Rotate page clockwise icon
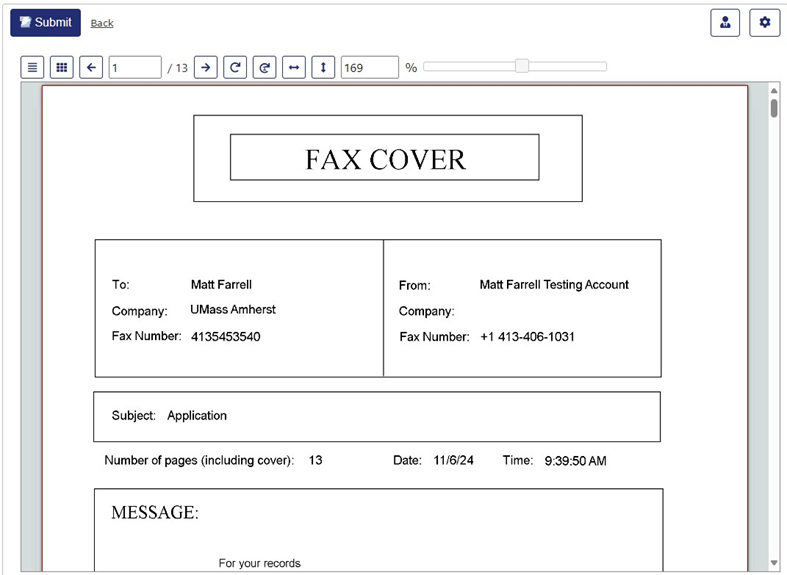Screen dimensions: 787x575 coord(235,67)
